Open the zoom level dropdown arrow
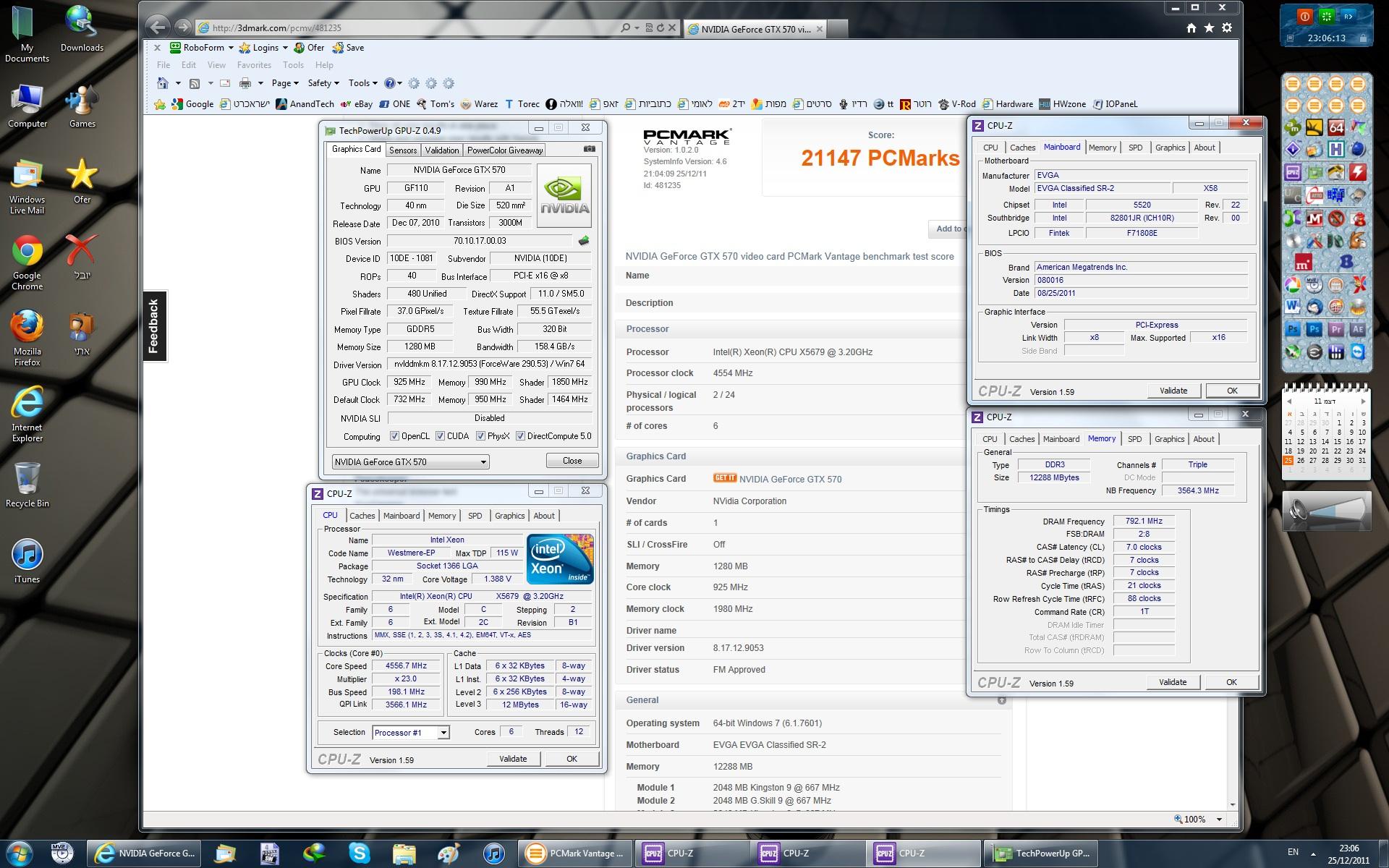The width and height of the screenshot is (1389, 868). pyautogui.click(x=1219, y=820)
